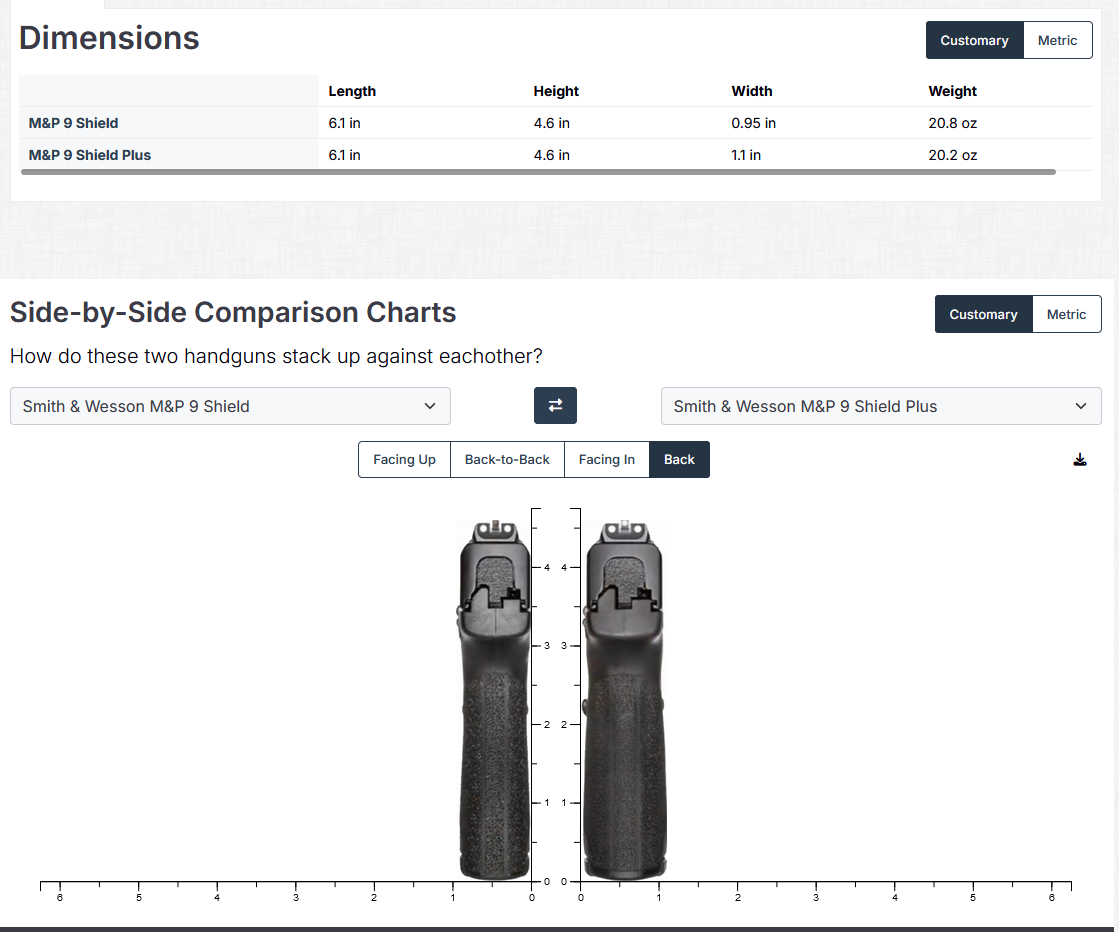The width and height of the screenshot is (1119, 932).
Task: Select Customary units for comparison charts
Action: [x=983, y=315]
